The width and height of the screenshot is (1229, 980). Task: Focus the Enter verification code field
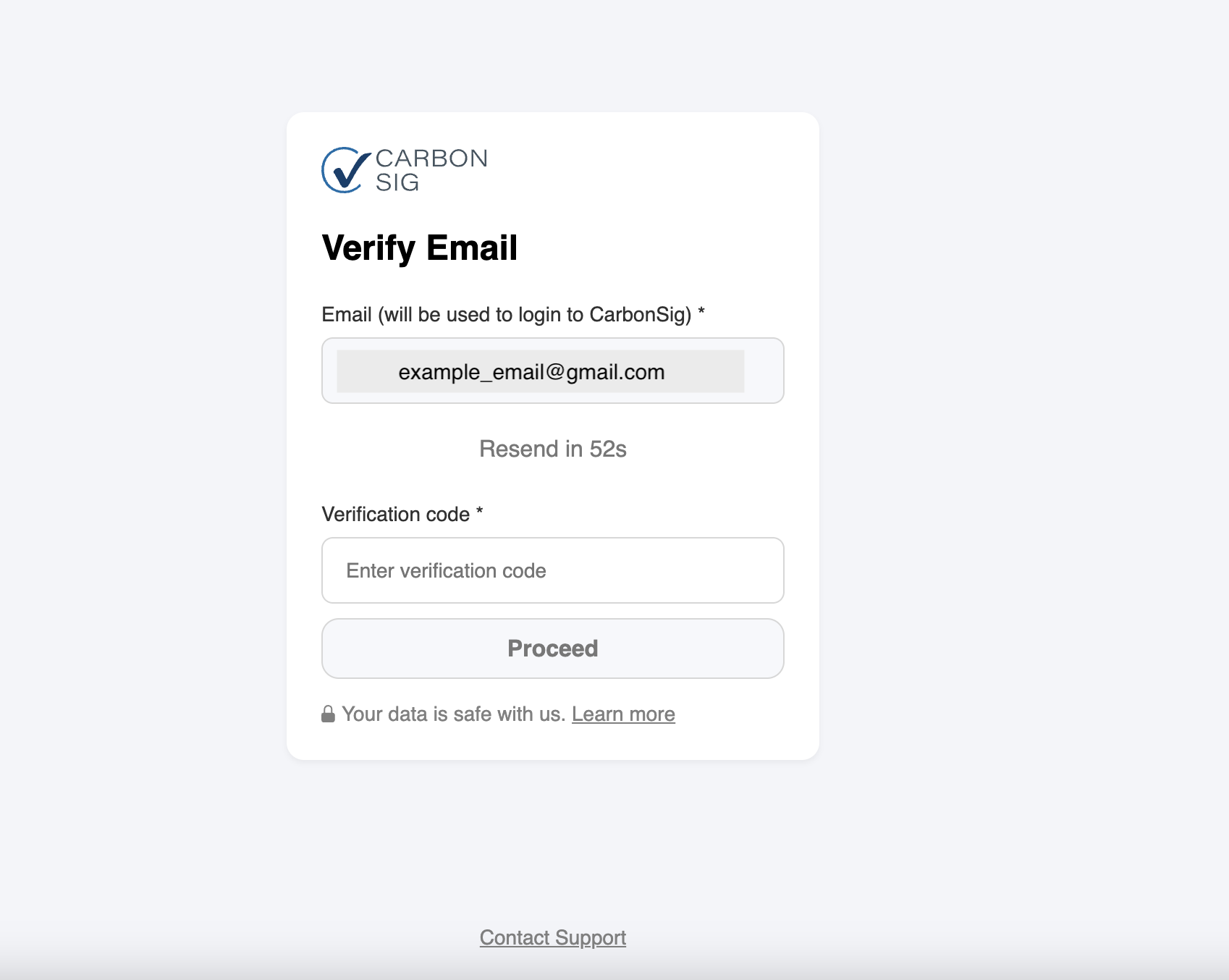(553, 570)
